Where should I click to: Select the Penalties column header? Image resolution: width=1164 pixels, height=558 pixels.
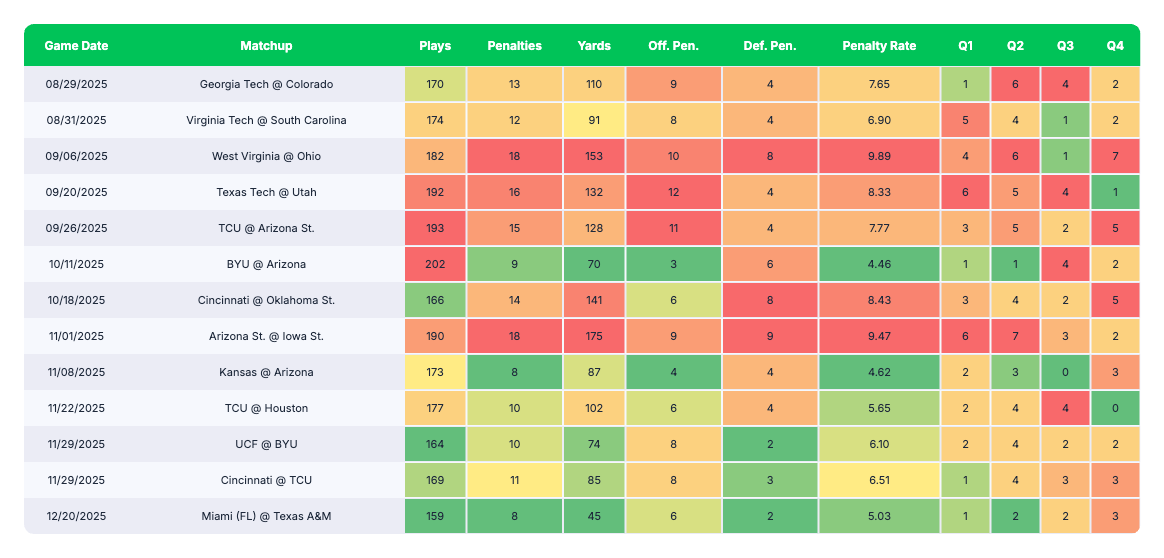pos(514,46)
